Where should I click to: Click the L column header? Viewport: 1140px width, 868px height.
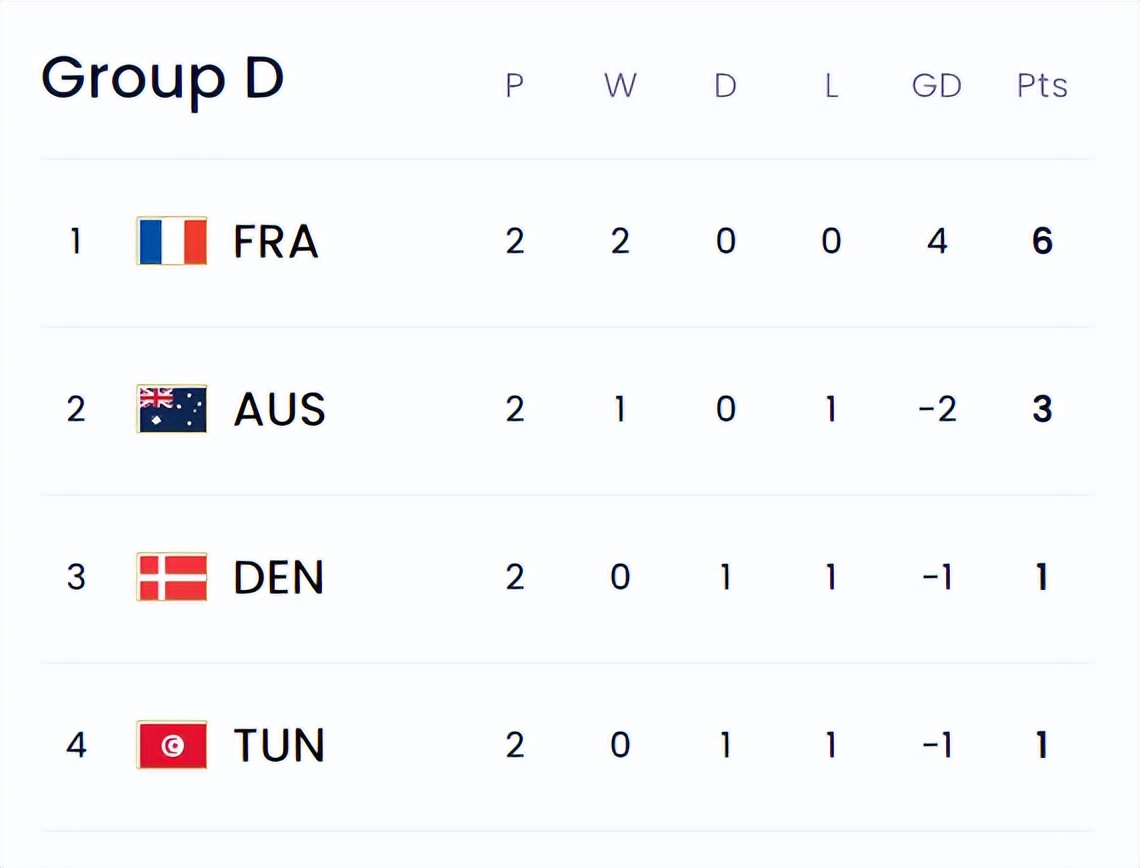(x=830, y=86)
